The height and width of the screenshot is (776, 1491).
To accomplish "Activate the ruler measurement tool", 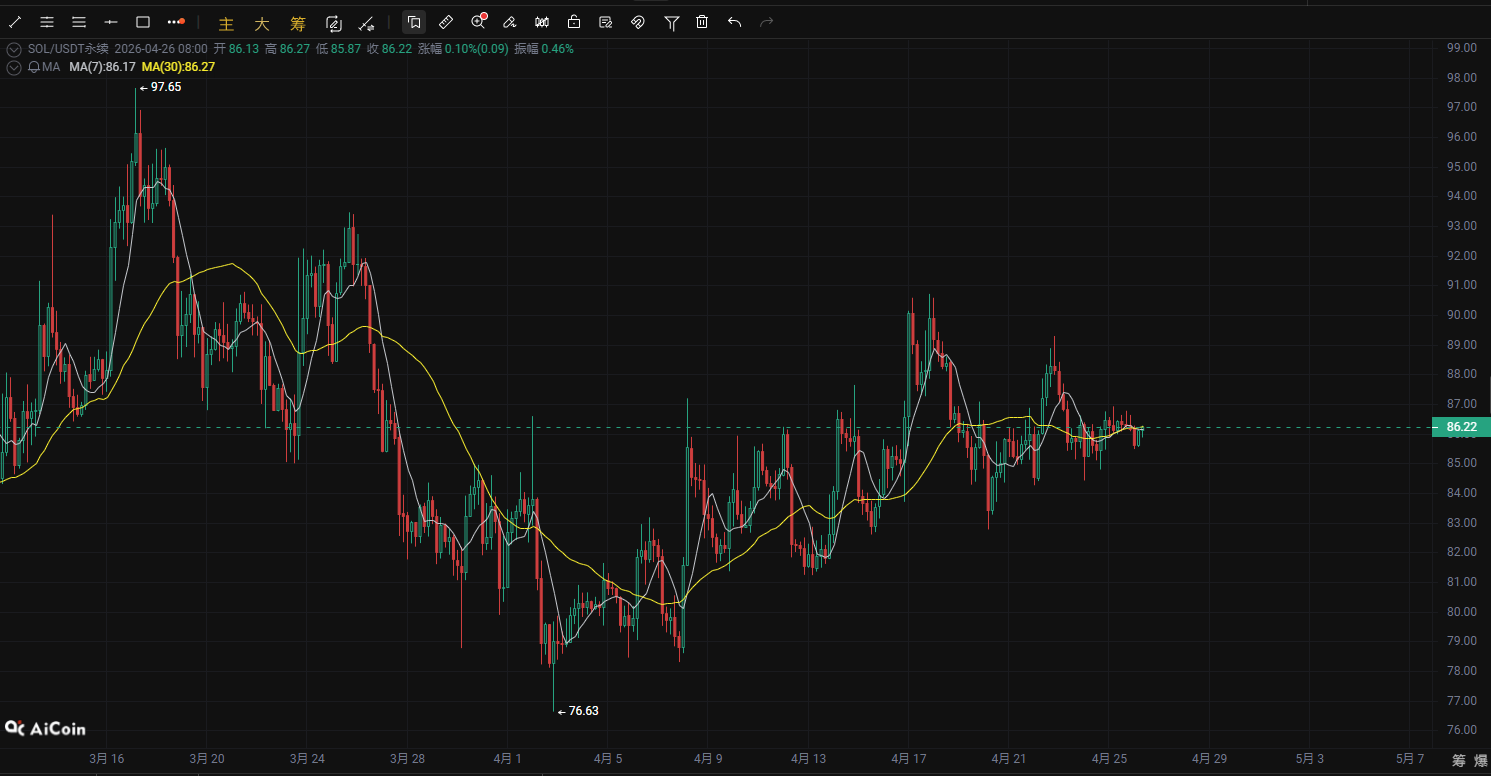I will [446, 22].
